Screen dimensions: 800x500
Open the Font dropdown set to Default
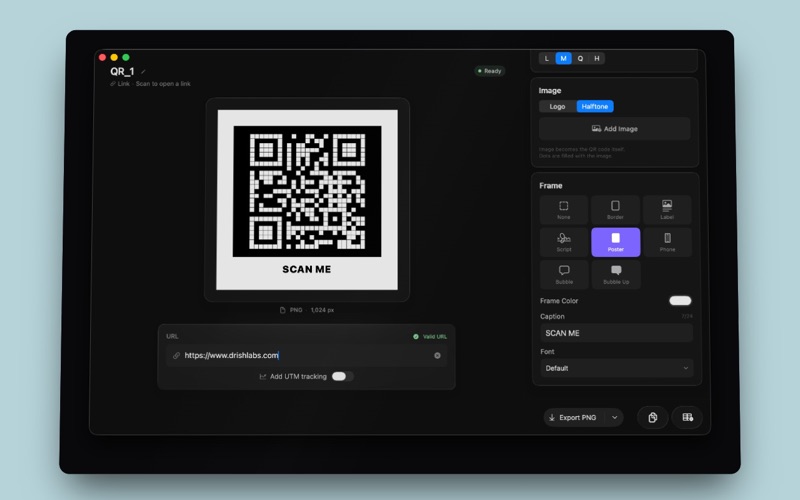616,368
